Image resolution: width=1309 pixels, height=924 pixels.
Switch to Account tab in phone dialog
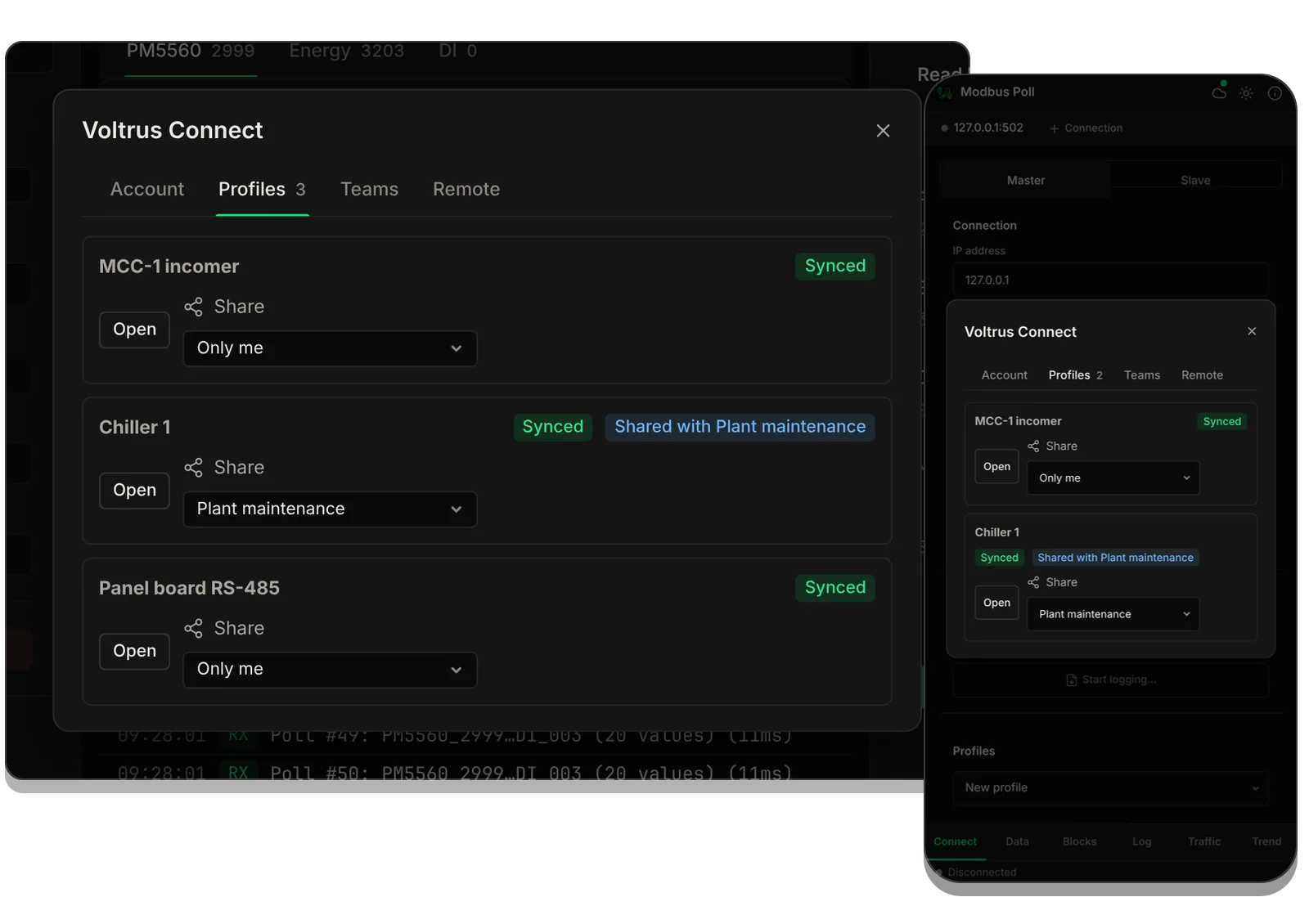point(1004,375)
